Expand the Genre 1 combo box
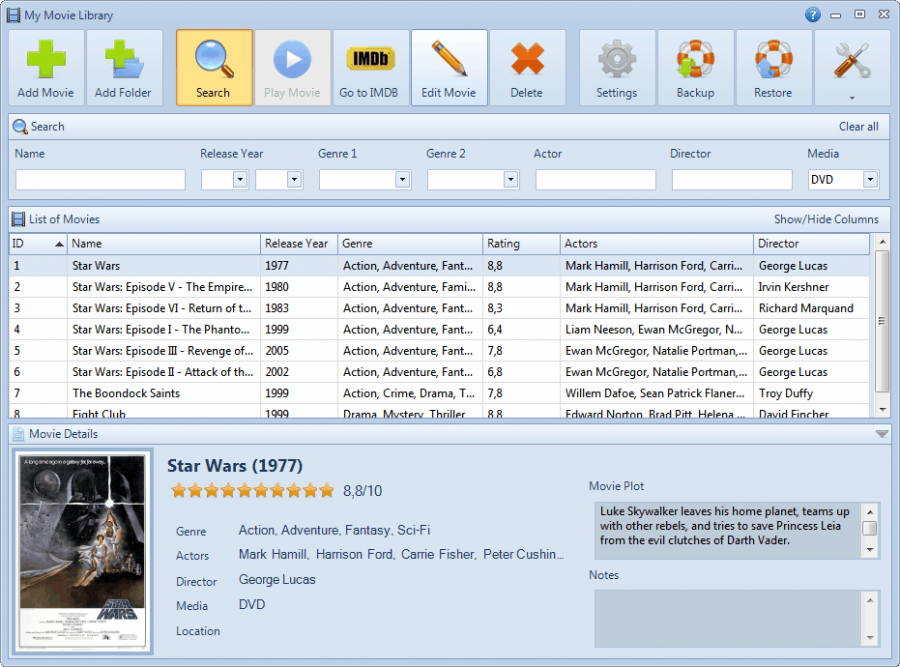Image resolution: width=900 pixels, height=667 pixels. (x=402, y=180)
